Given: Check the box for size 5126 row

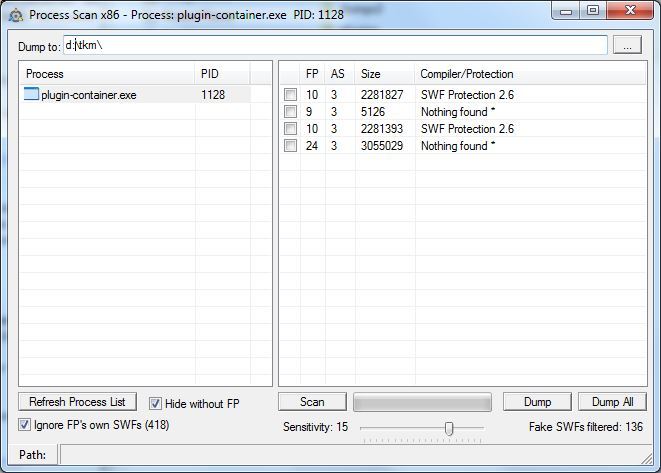Looking at the screenshot, I should (290, 111).
